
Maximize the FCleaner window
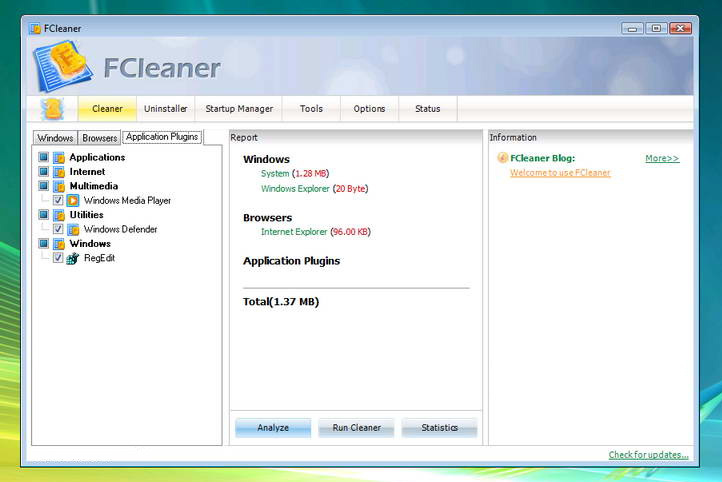(x=656, y=29)
